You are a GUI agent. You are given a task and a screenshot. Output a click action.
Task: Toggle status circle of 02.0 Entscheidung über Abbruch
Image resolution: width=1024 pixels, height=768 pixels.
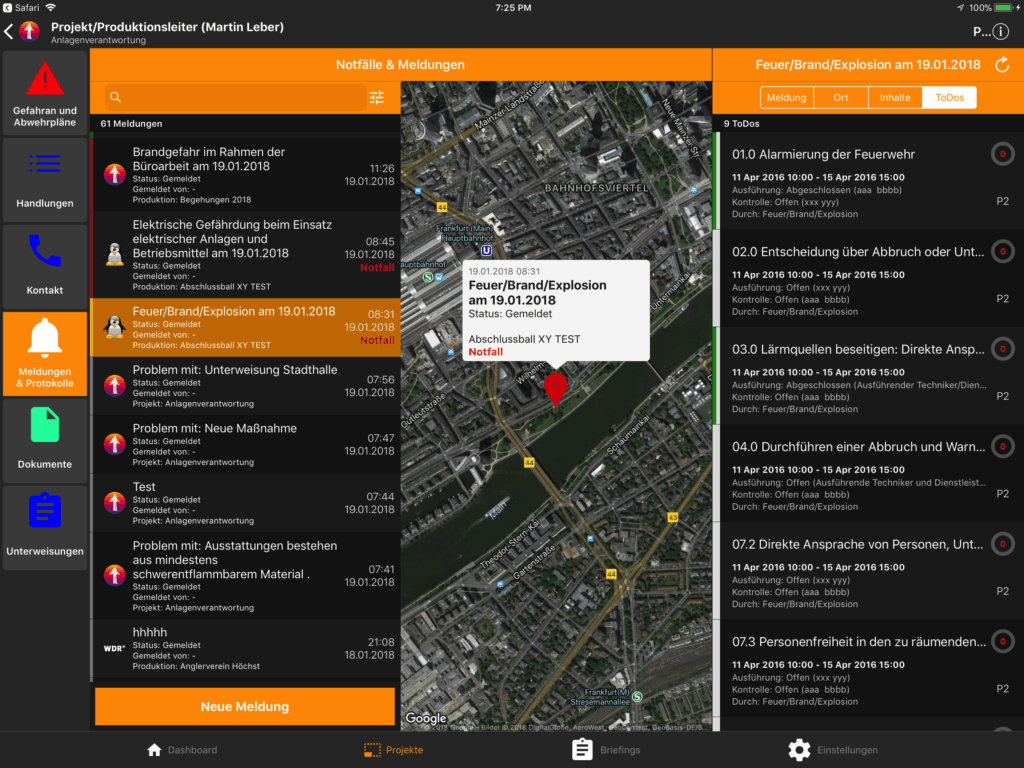pyautogui.click(x=1002, y=251)
